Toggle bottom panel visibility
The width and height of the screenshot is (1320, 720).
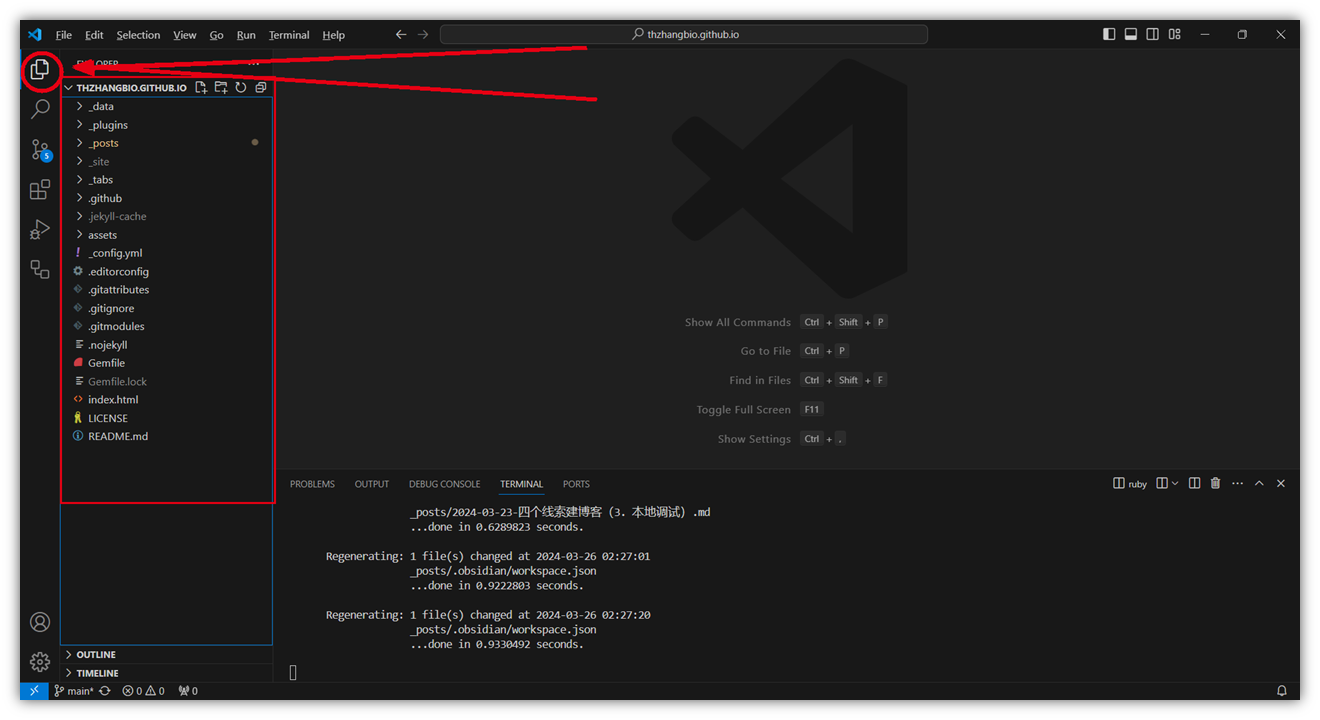click(x=1131, y=34)
